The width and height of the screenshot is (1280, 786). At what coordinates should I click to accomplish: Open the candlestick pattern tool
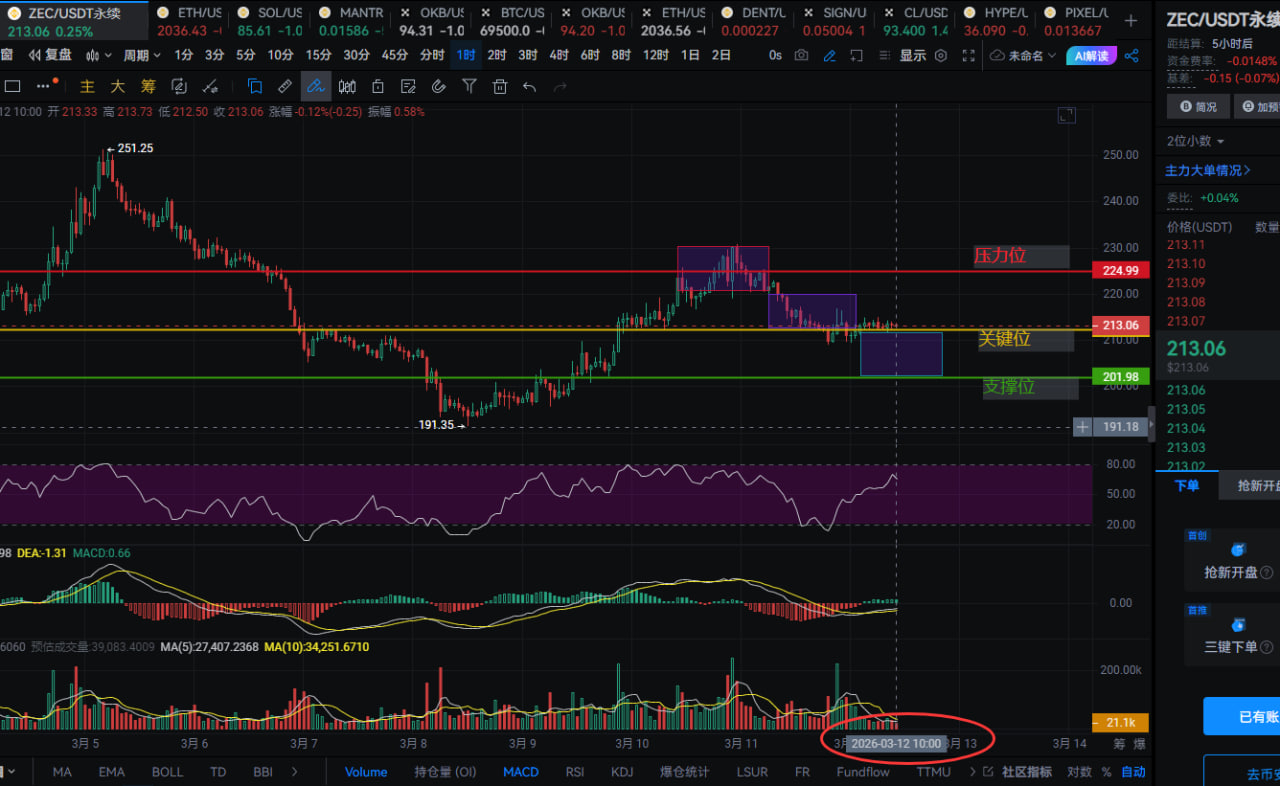346,87
